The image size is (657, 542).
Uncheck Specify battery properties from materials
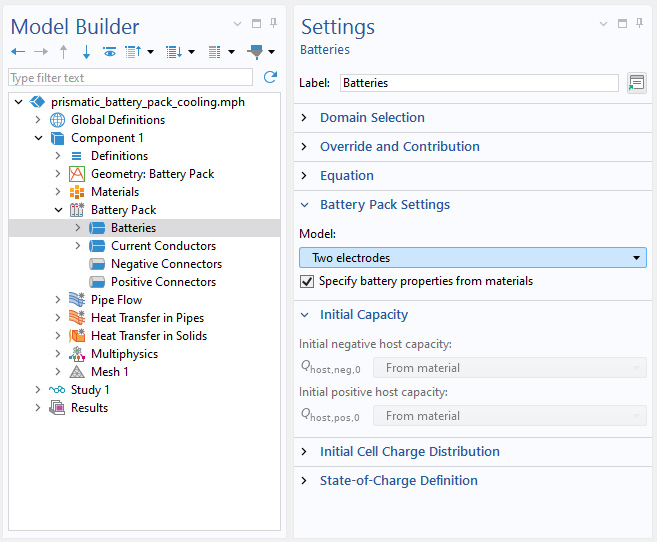point(307,282)
